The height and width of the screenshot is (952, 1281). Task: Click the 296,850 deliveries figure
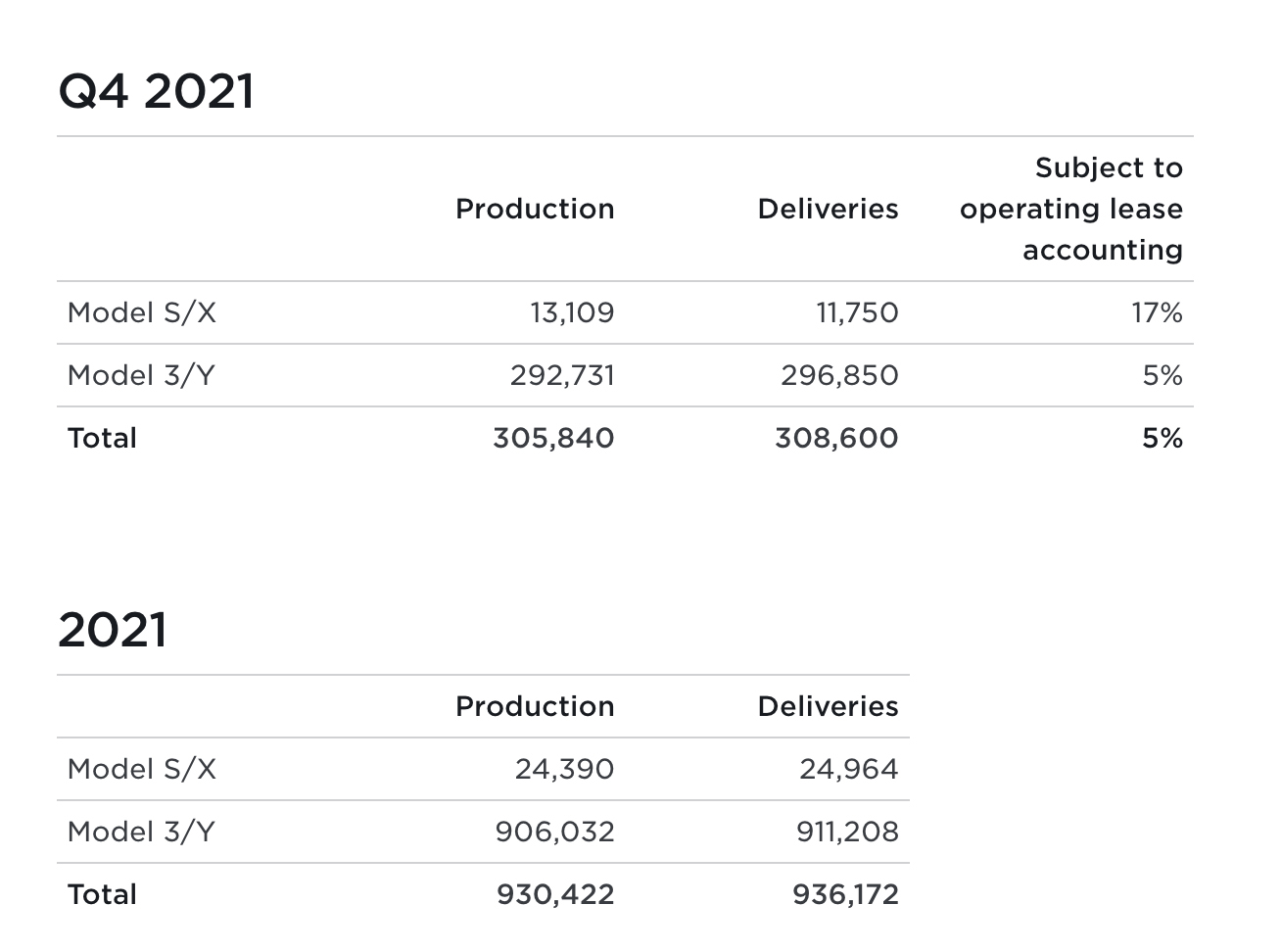click(839, 375)
